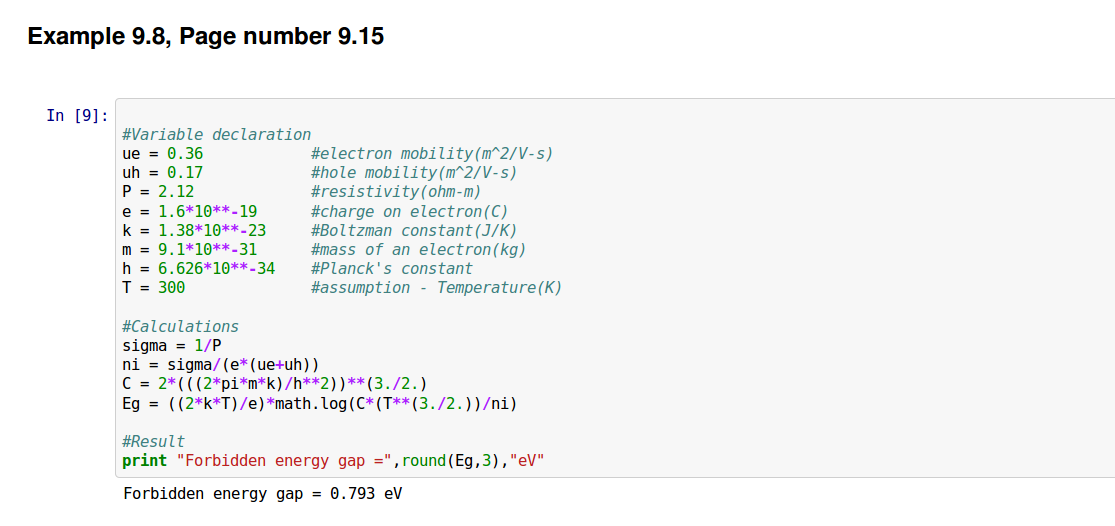1115x526 pixels.
Task: Click the Result comment line
Action: coord(153,441)
